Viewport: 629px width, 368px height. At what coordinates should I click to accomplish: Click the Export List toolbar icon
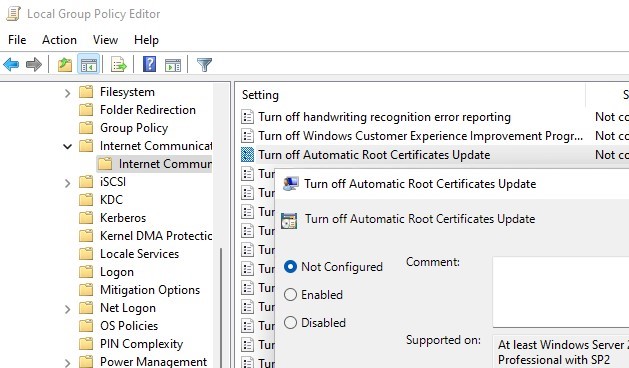[x=119, y=64]
